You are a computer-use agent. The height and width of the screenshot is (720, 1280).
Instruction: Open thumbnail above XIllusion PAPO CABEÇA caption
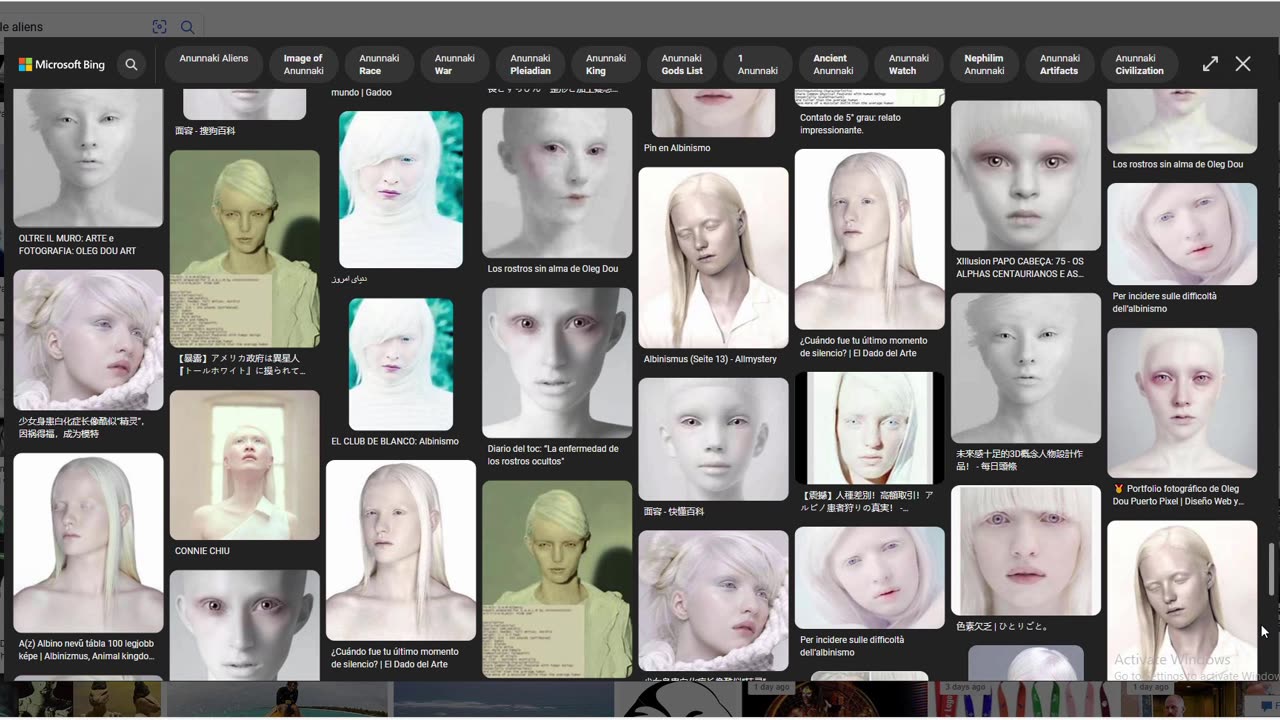tap(1026, 175)
